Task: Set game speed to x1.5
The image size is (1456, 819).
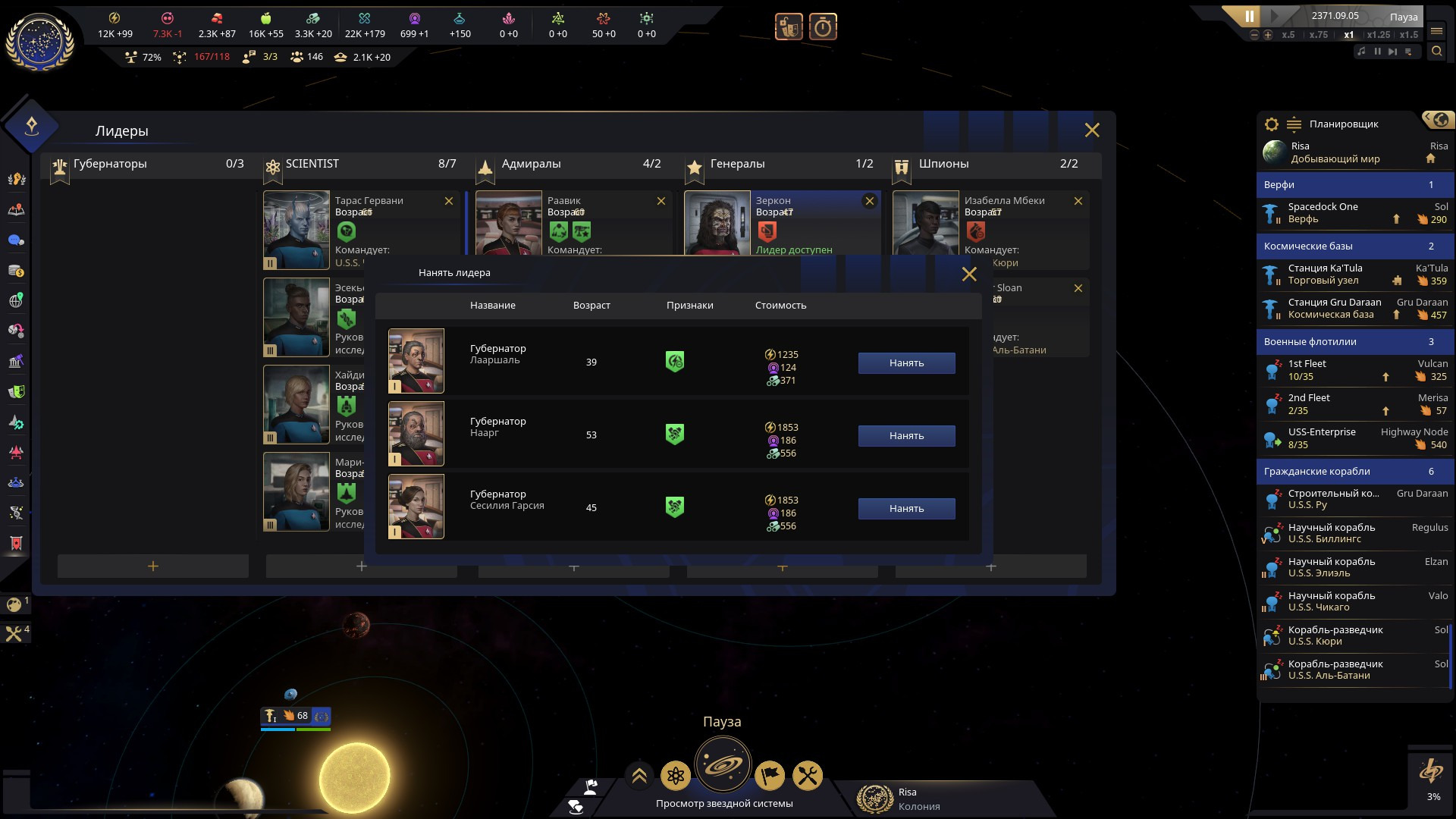Action: click(1409, 35)
